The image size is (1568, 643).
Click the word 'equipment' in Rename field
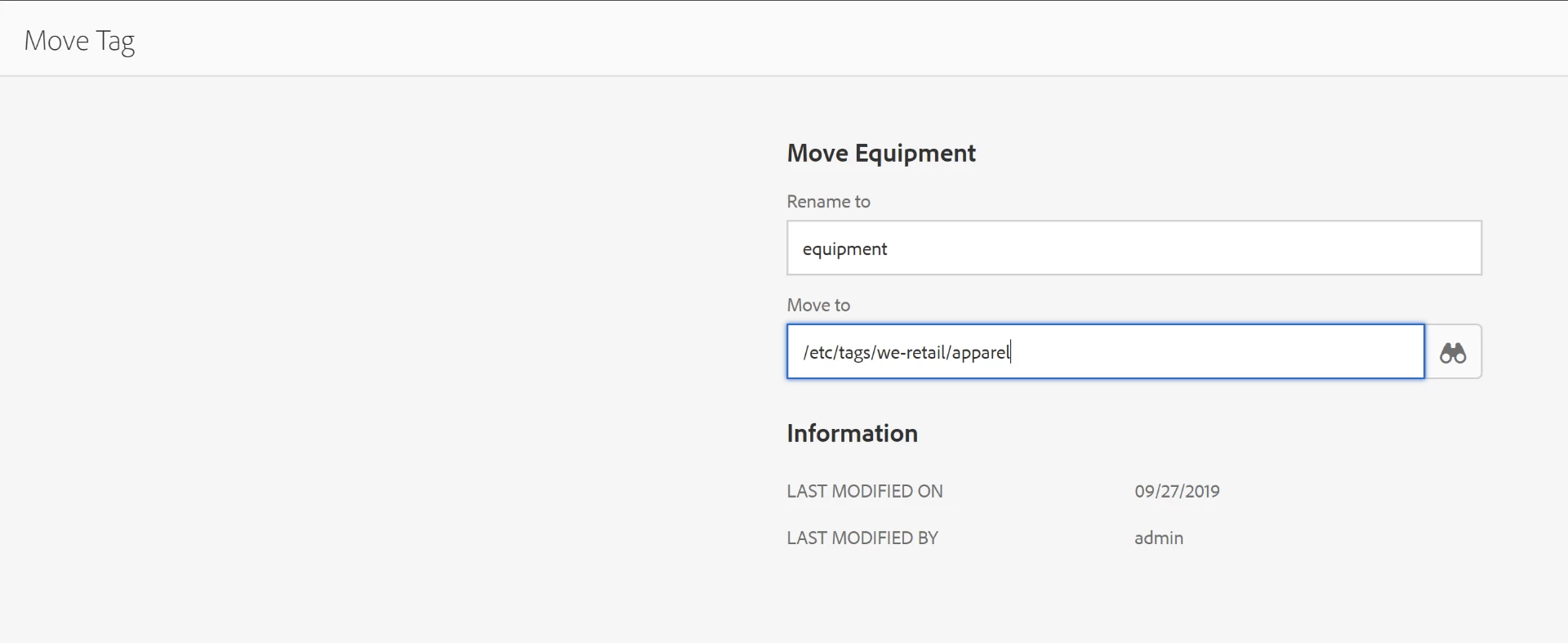[x=844, y=249]
